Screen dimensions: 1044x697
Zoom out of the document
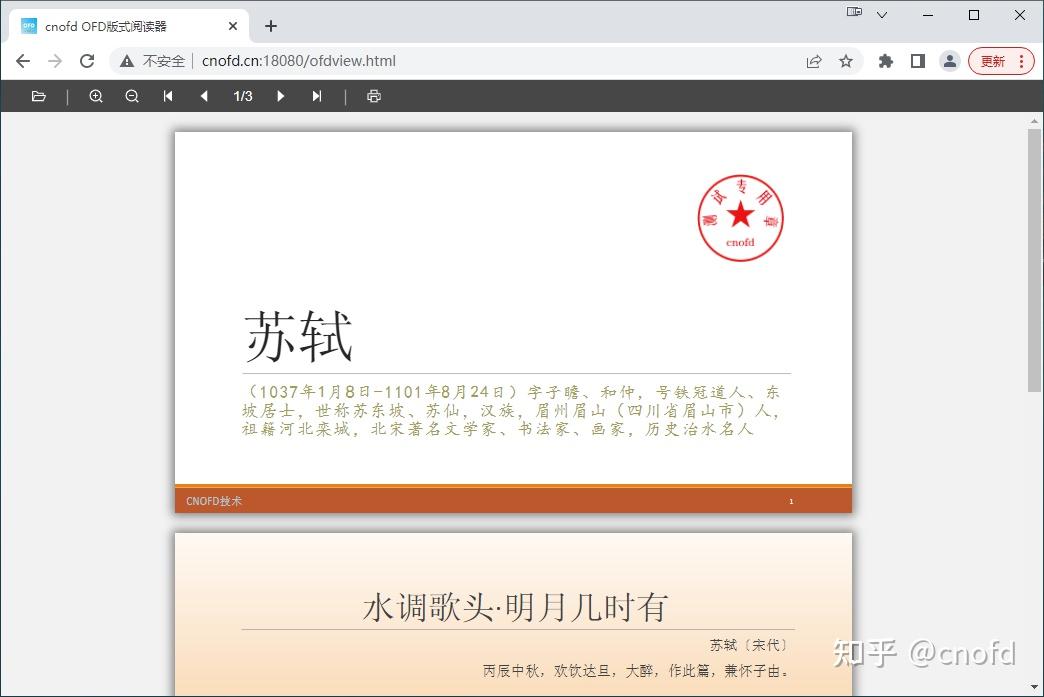pos(131,96)
